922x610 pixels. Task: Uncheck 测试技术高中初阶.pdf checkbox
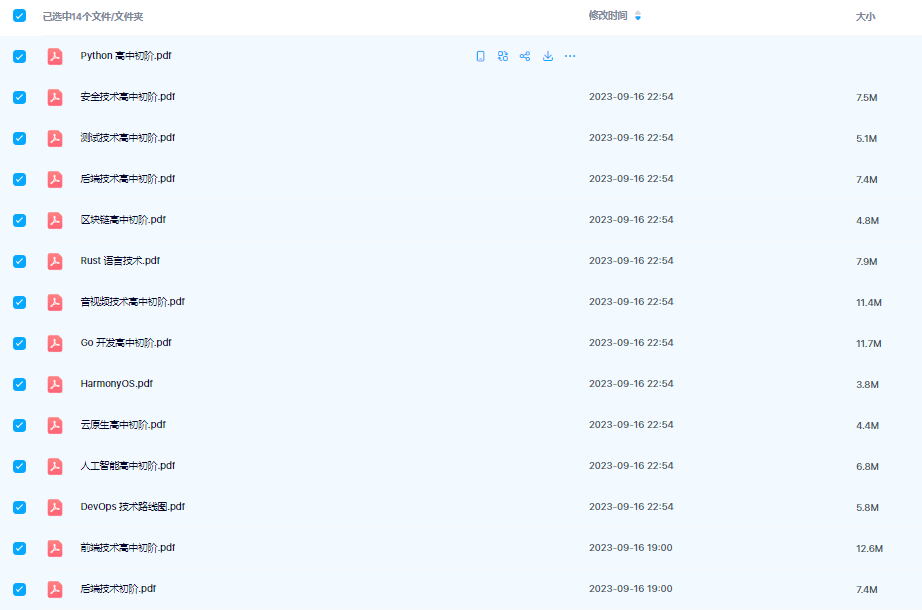[x=19, y=138]
